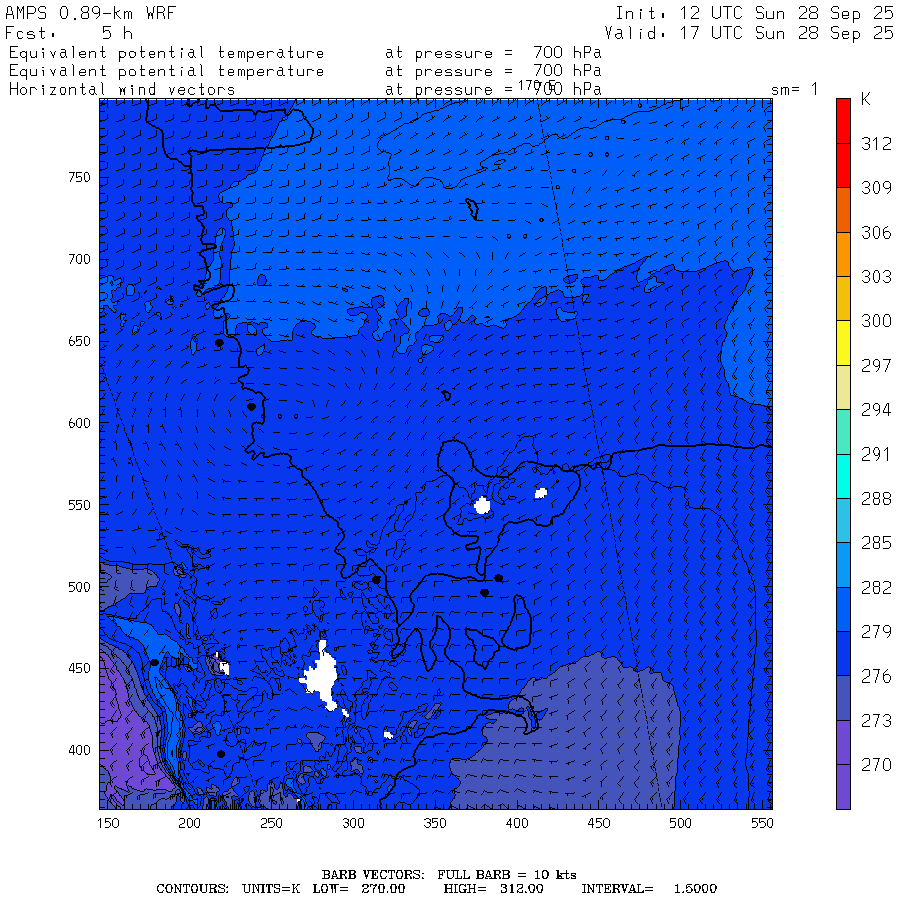Click the 'CONTOURS: UNITS=K' caption text
900x900 pixels.
click(228, 889)
